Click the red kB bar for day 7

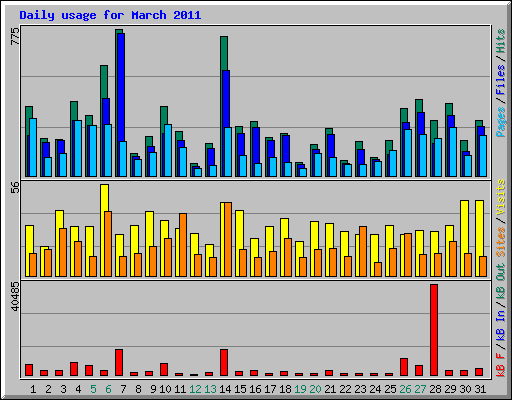point(119,363)
